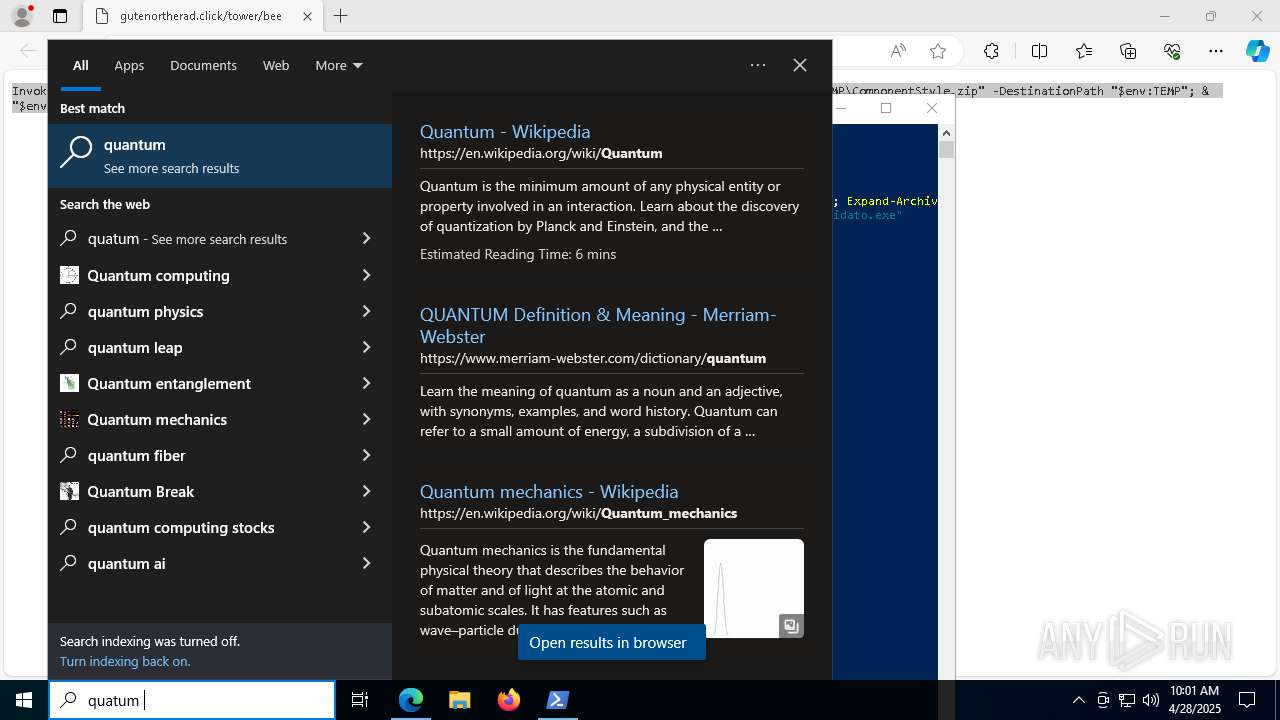Click the taskbar search input field
The width and height of the screenshot is (1280, 720).
point(192,700)
